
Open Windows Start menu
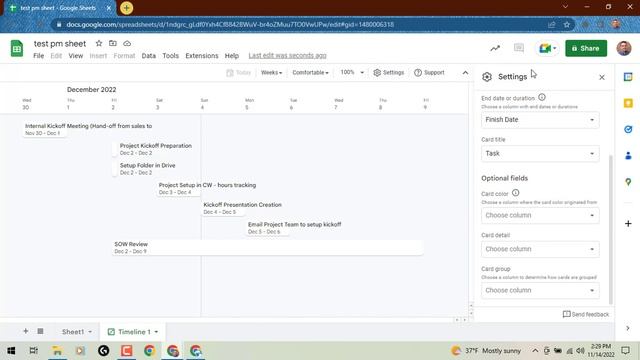(11, 351)
